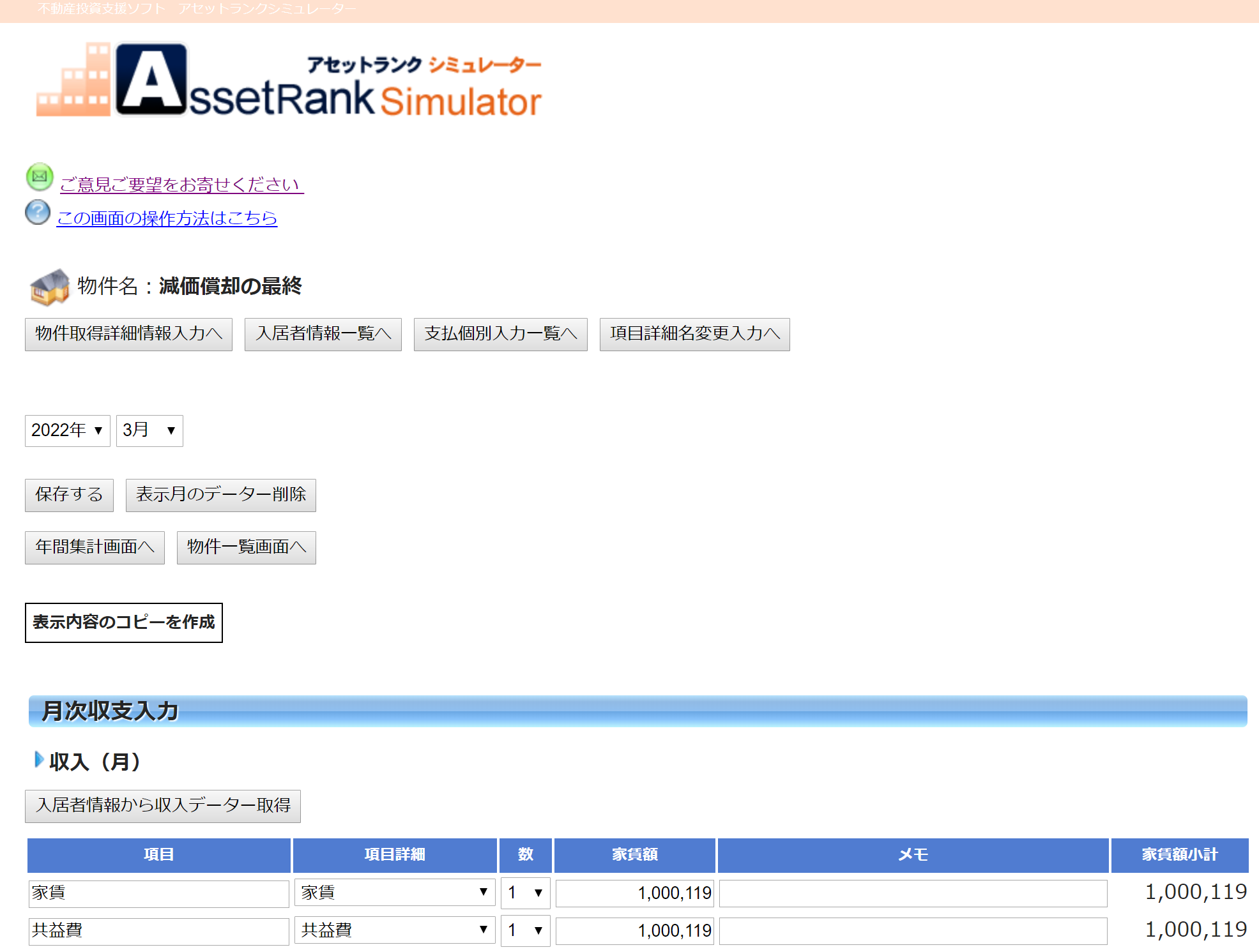
Task: Click the 家賃額 input in 家賃 row
Action: [634, 893]
